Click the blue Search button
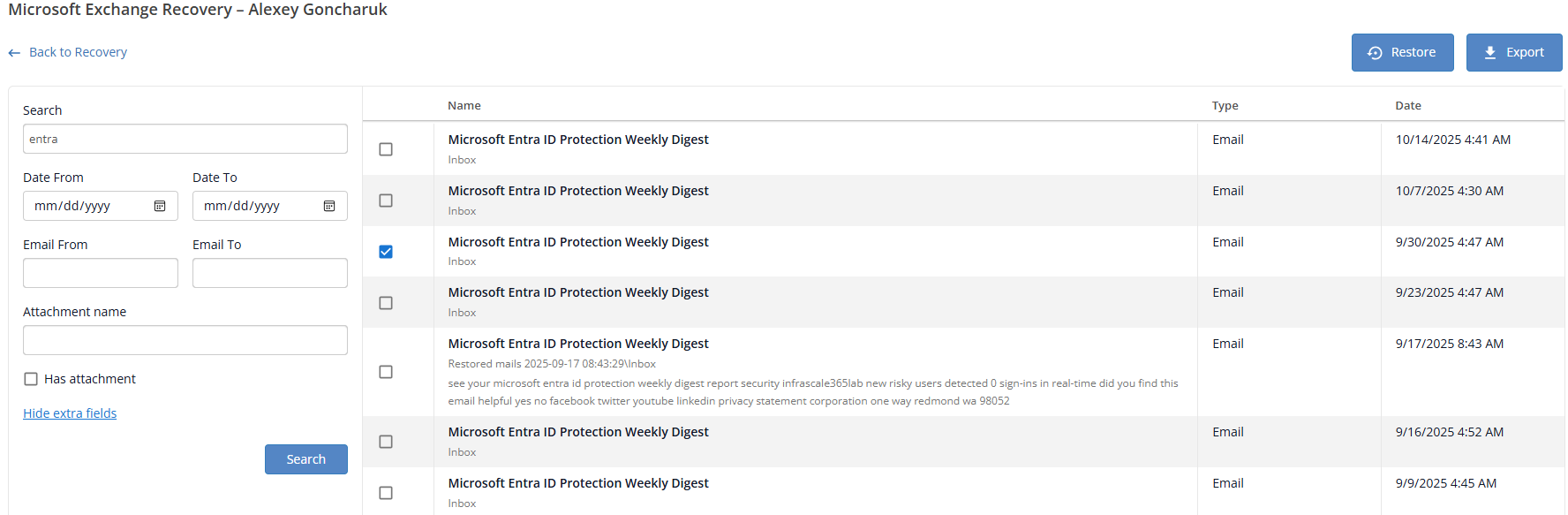The height and width of the screenshot is (515, 1568). click(x=305, y=459)
